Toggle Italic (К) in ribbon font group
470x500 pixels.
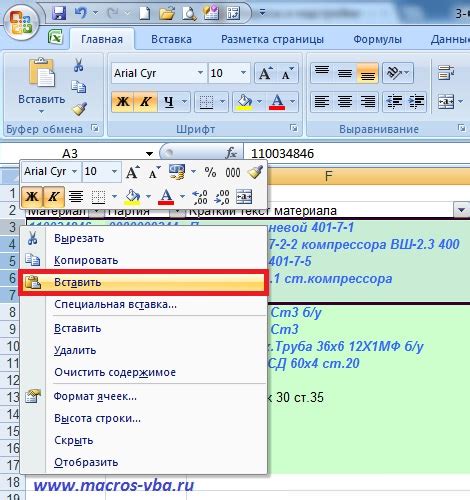click(145, 101)
